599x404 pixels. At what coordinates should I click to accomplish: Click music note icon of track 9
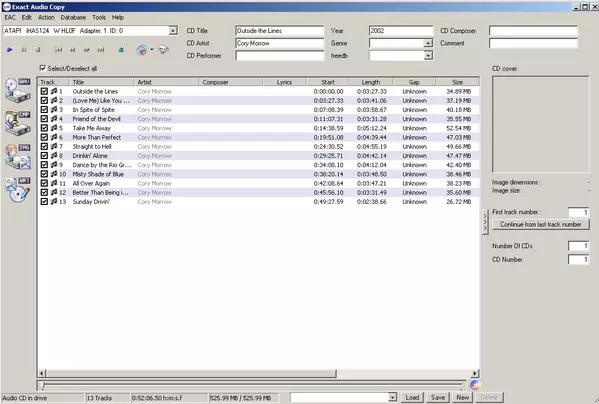54,165
